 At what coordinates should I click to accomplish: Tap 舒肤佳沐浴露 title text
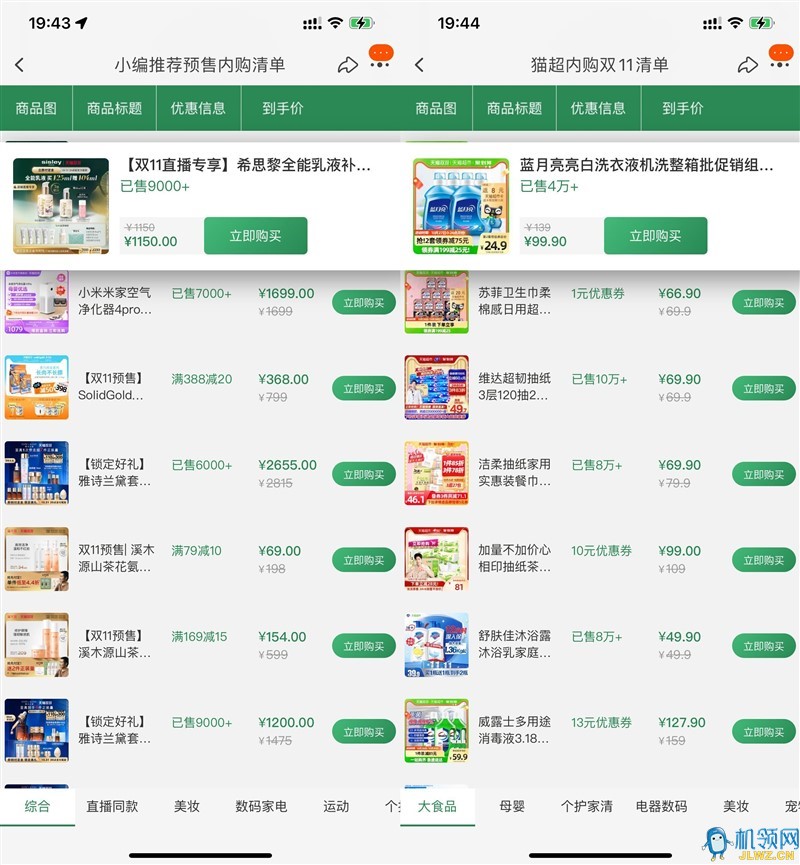tap(515, 644)
